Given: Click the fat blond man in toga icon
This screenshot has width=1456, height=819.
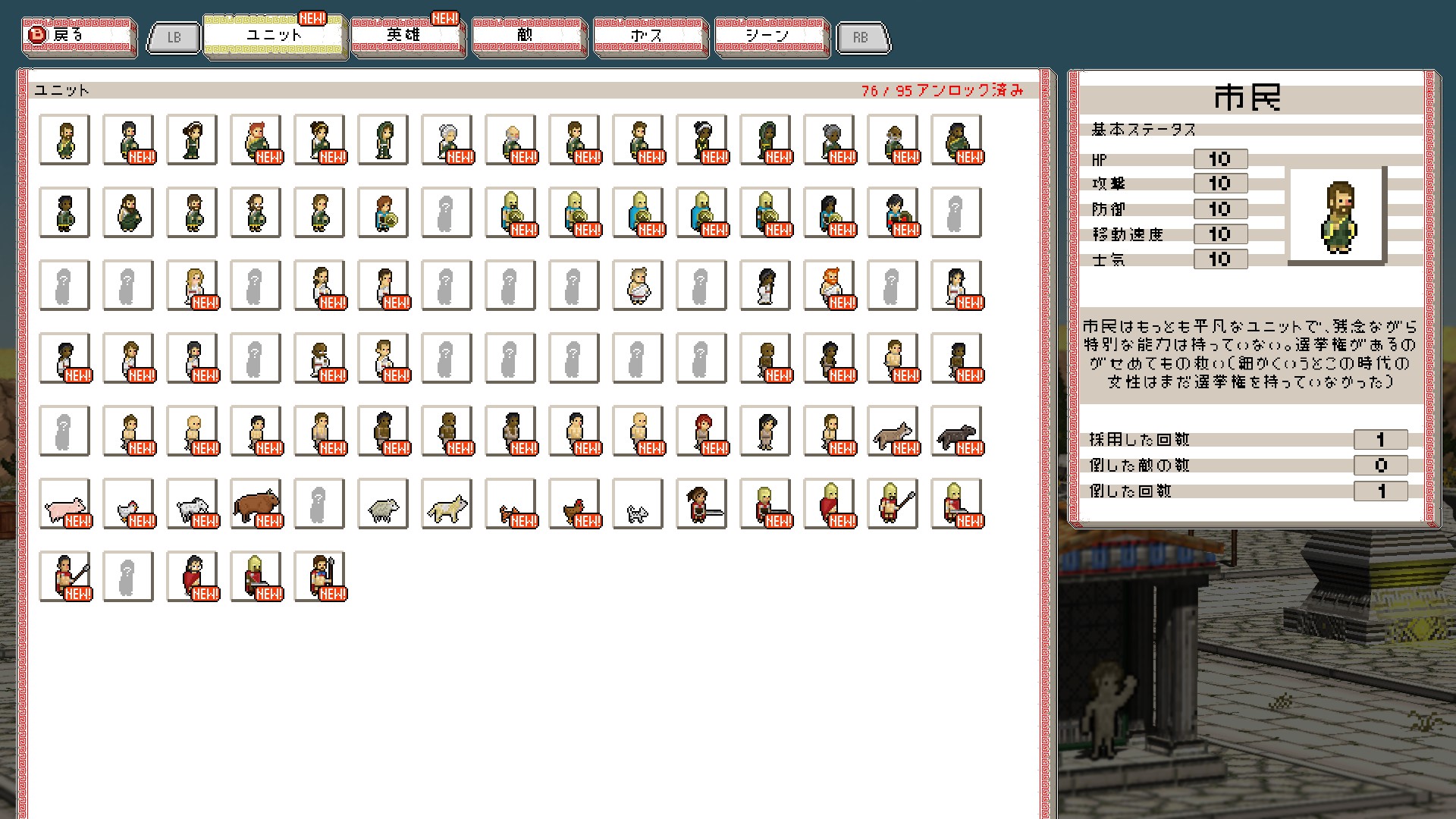Looking at the screenshot, I should pyautogui.click(x=637, y=285).
